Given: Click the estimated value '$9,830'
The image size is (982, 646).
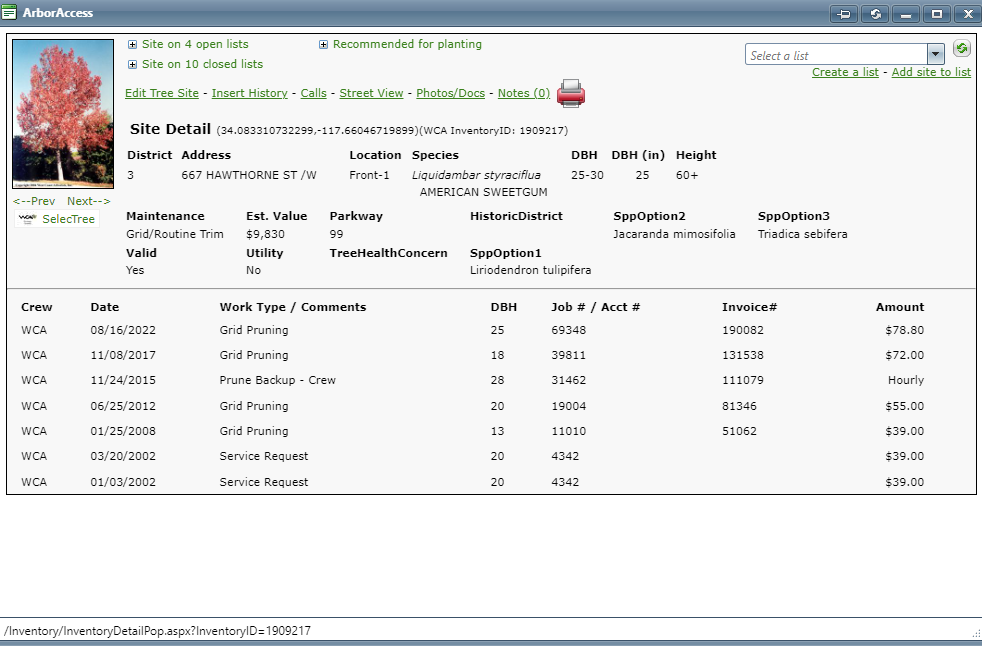Looking at the screenshot, I should (265, 234).
